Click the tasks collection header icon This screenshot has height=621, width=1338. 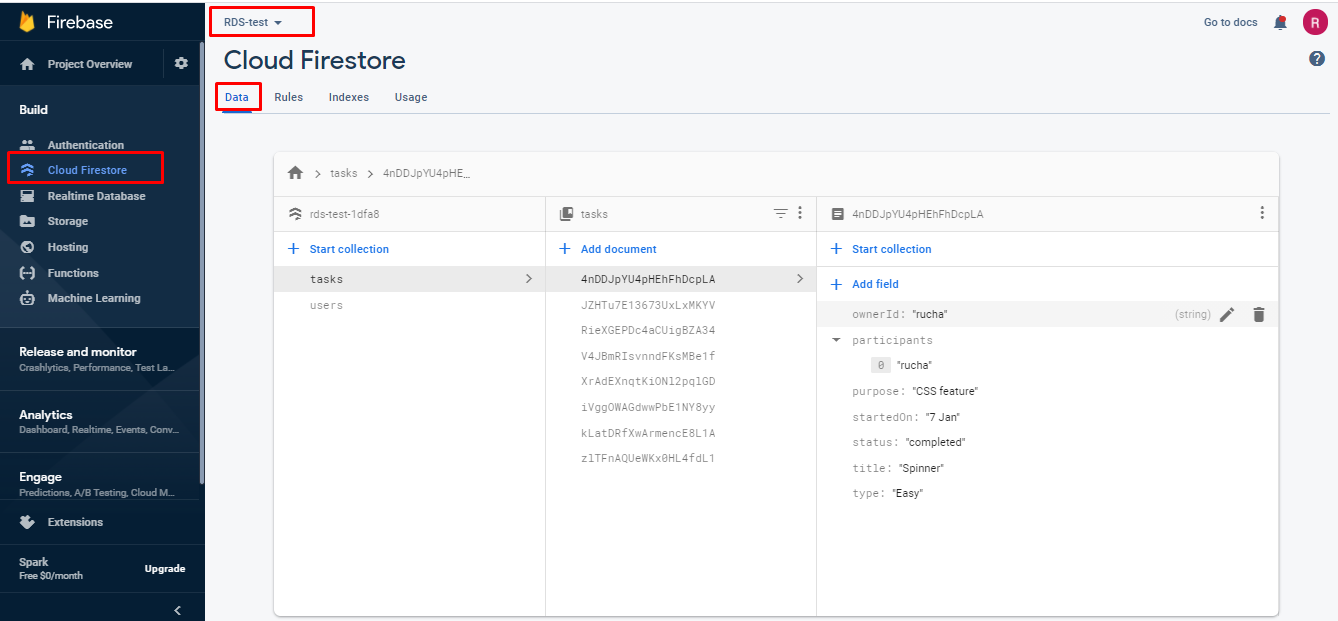pos(566,214)
